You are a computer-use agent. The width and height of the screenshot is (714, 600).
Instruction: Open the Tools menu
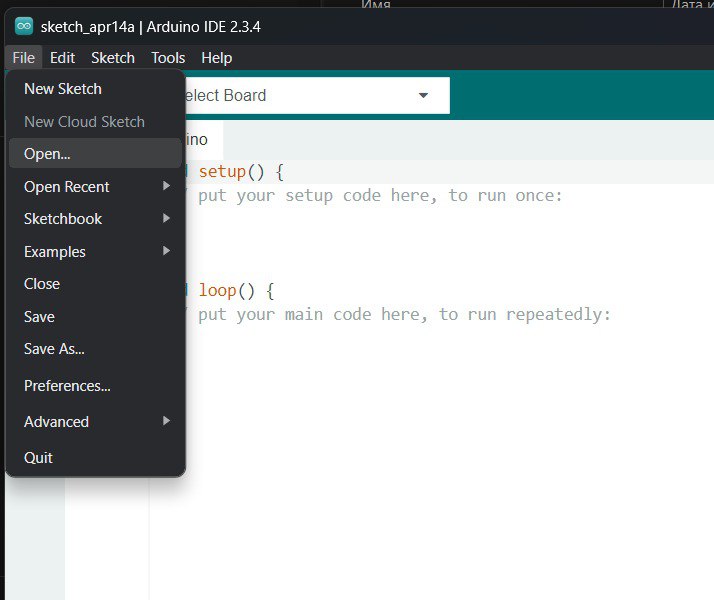click(168, 58)
